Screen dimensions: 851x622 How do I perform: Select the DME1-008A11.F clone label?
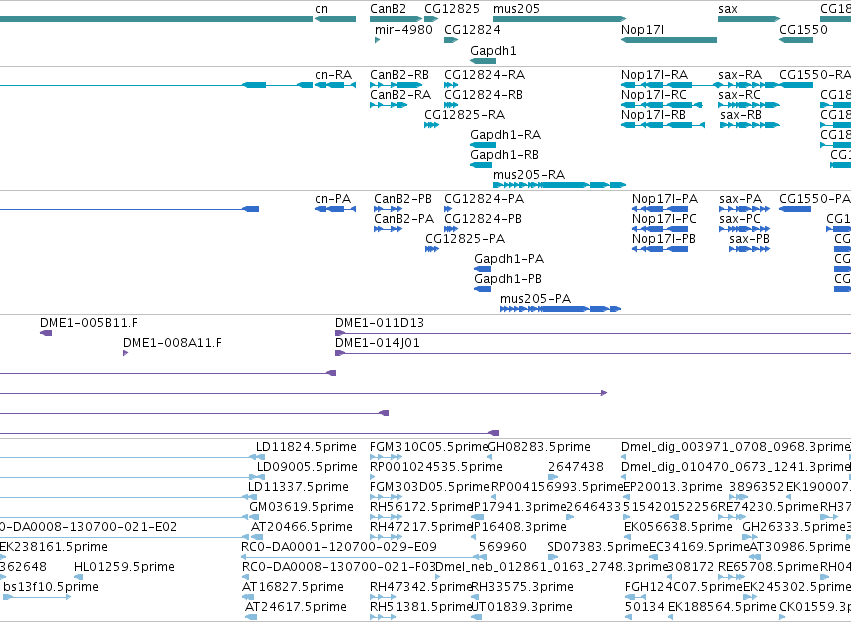tap(172, 343)
